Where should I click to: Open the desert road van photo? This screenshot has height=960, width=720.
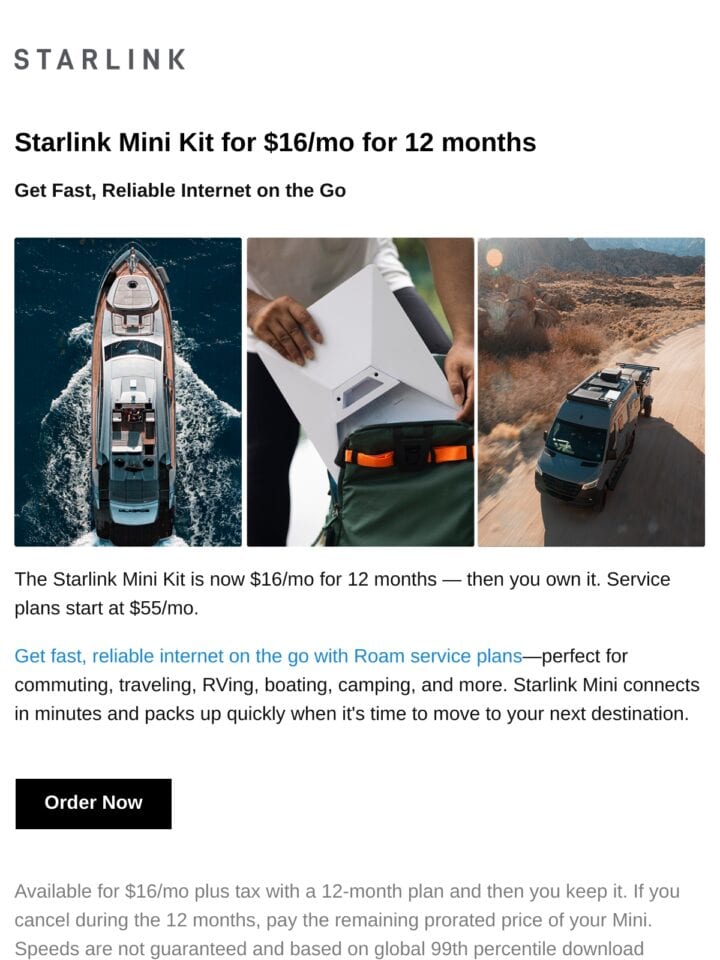[x=591, y=392]
